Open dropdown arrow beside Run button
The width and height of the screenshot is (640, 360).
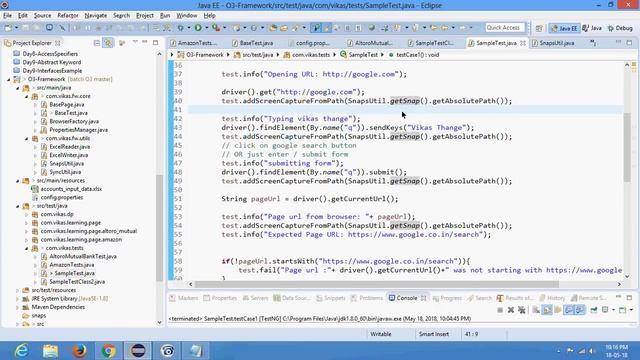coord(207,28)
